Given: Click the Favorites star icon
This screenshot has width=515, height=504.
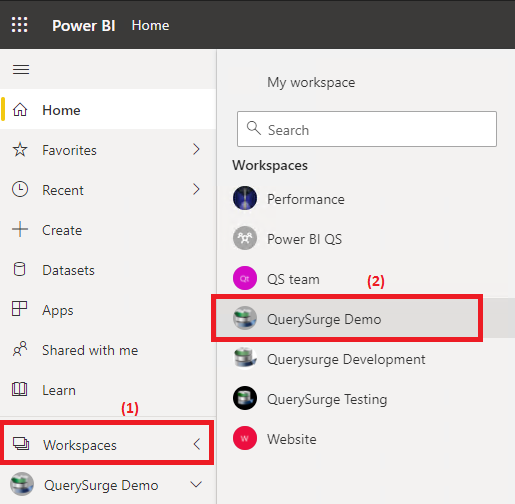Looking at the screenshot, I should point(20,150).
